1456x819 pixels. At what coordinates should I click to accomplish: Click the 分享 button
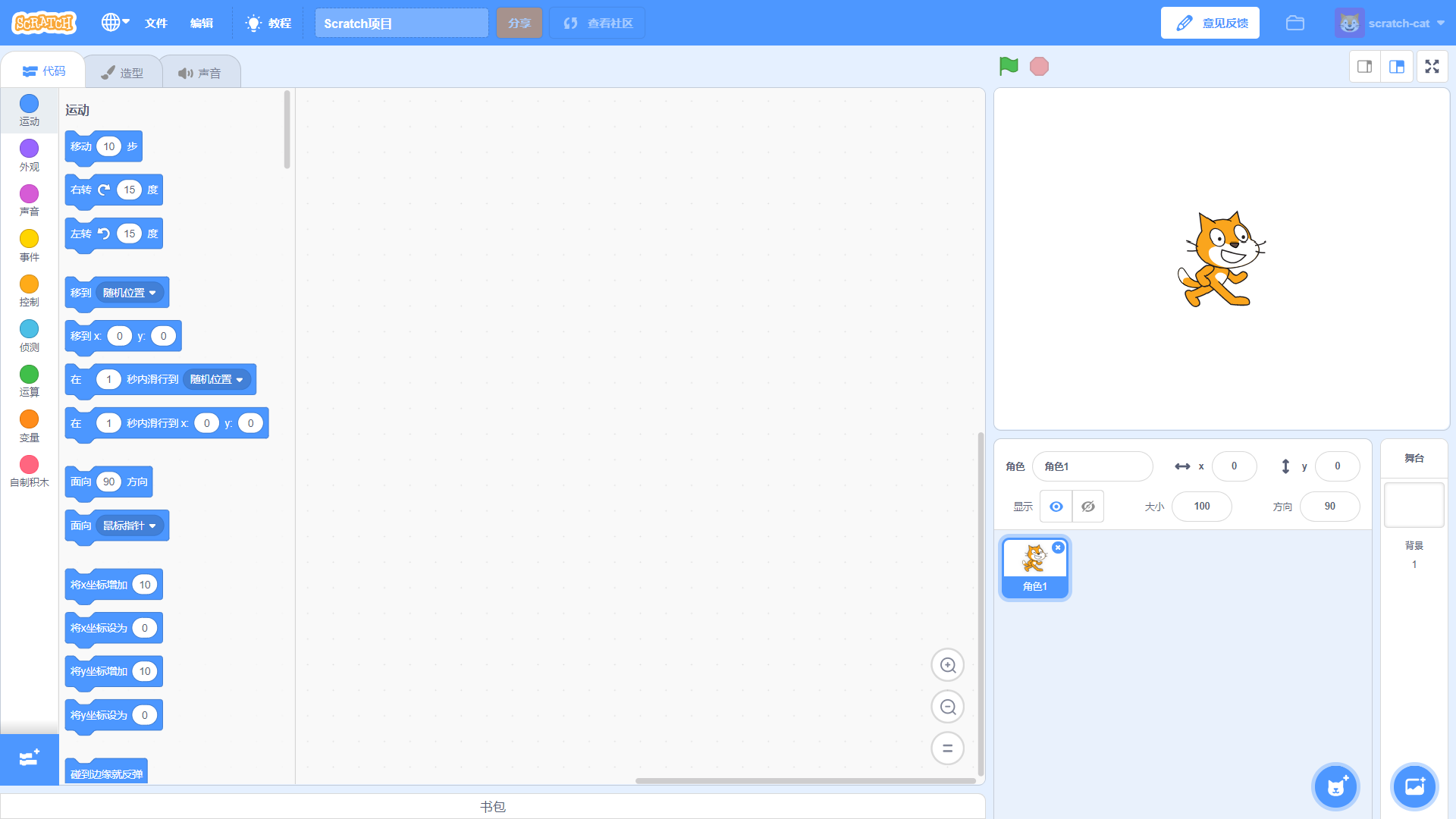click(x=519, y=23)
